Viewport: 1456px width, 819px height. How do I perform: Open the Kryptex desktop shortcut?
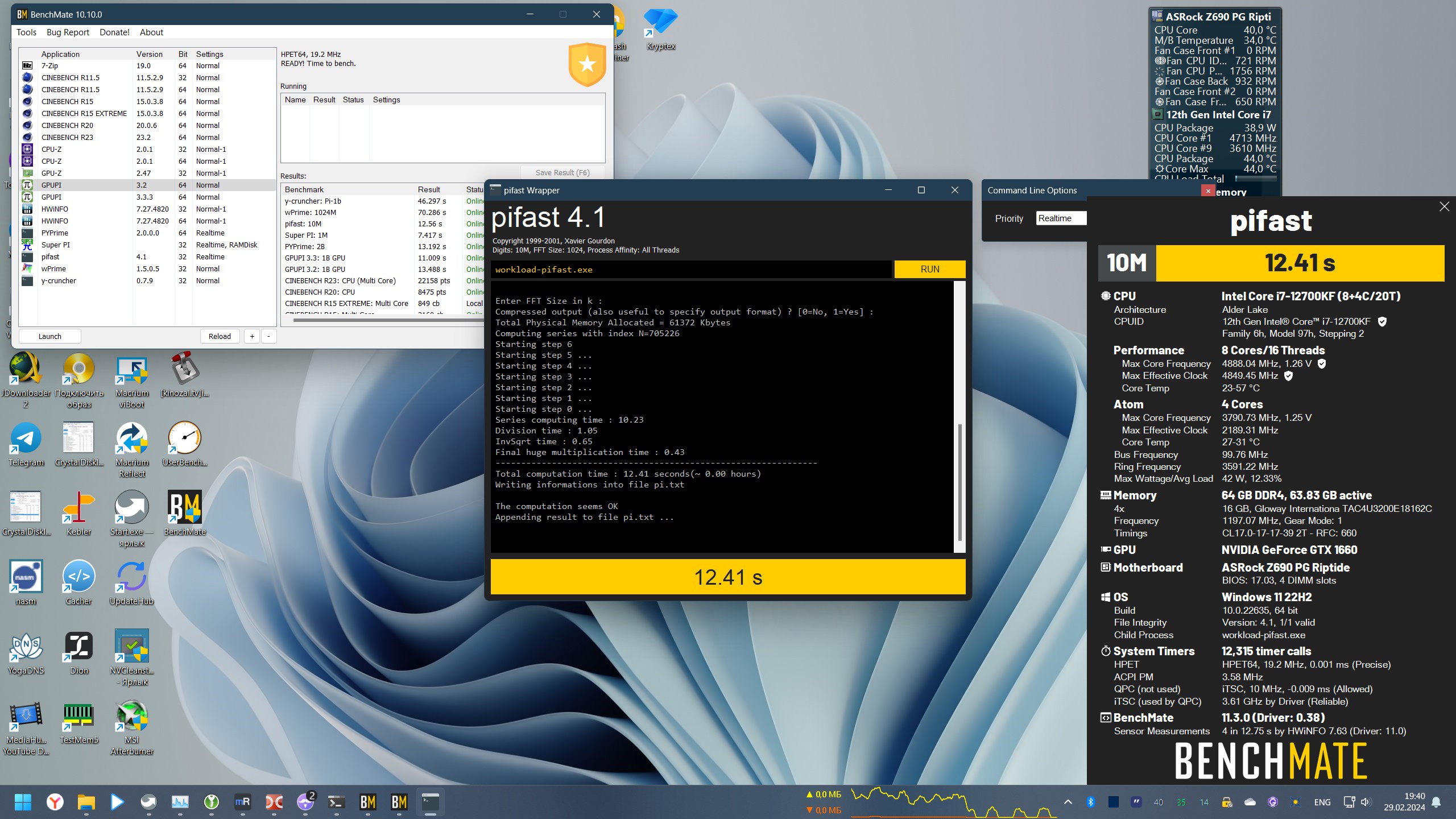[x=660, y=30]
